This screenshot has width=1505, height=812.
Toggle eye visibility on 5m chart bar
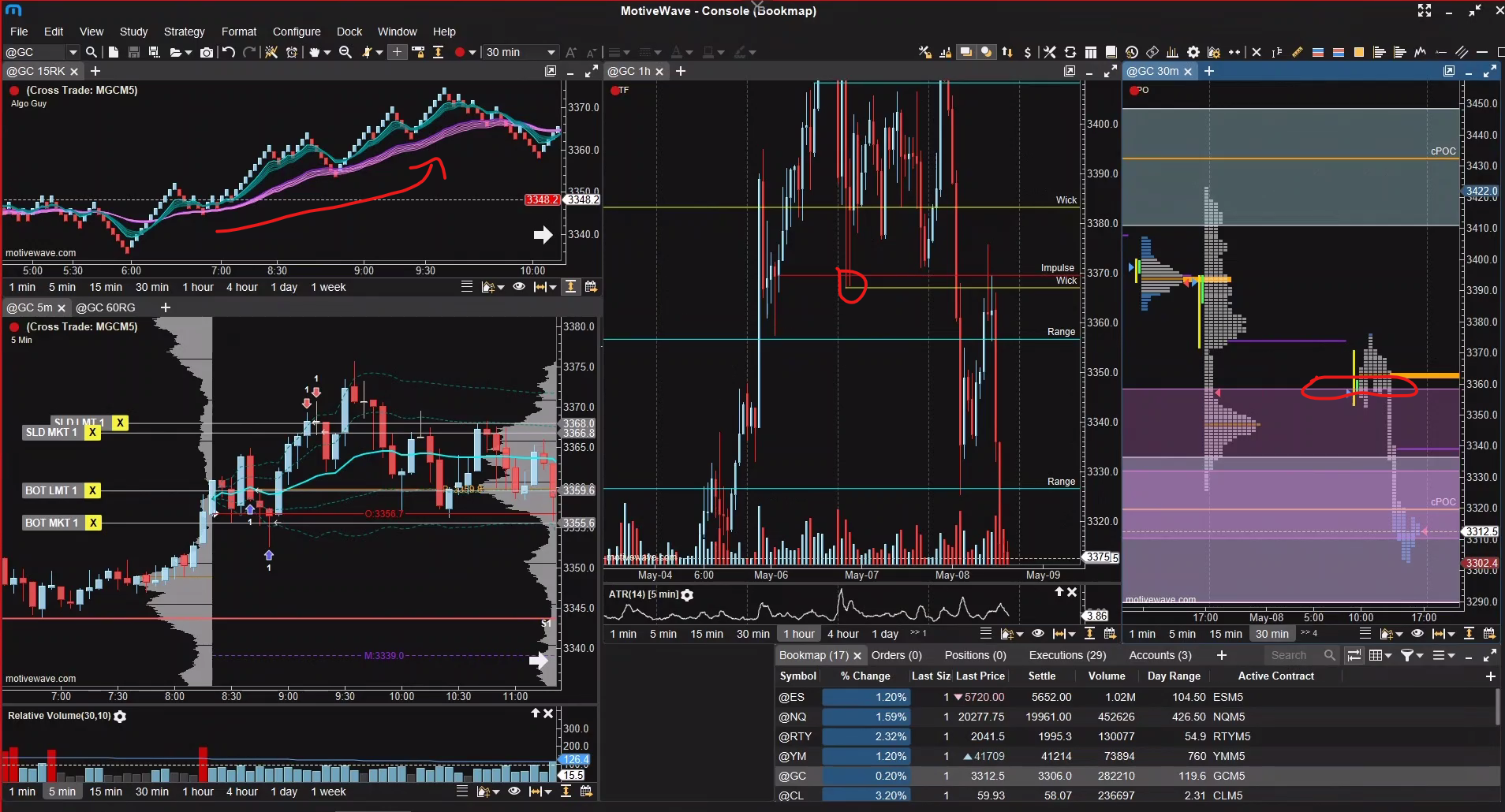(x=514, y=792)
